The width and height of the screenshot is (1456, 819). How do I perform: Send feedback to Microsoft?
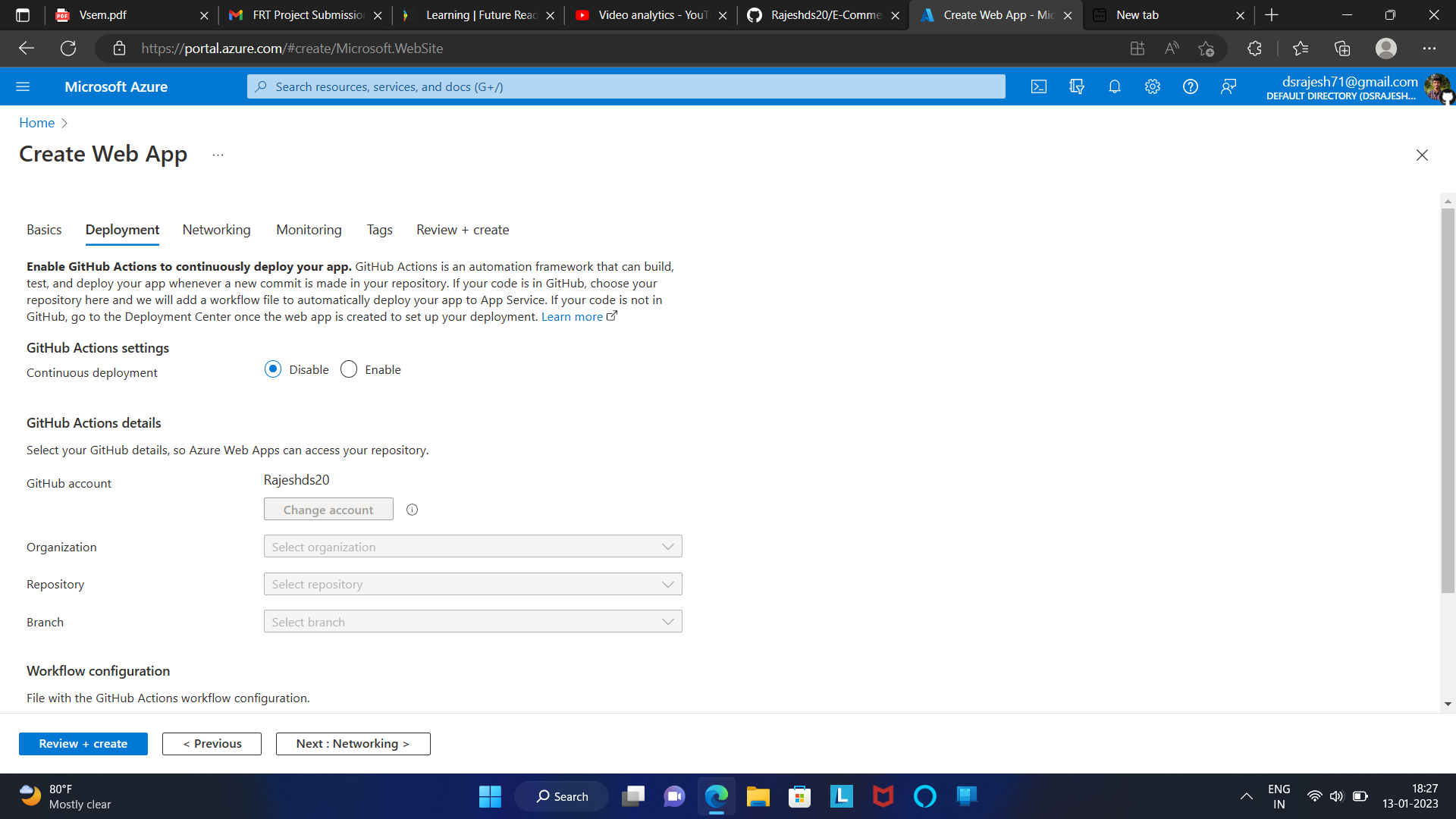click(1228, 86)
